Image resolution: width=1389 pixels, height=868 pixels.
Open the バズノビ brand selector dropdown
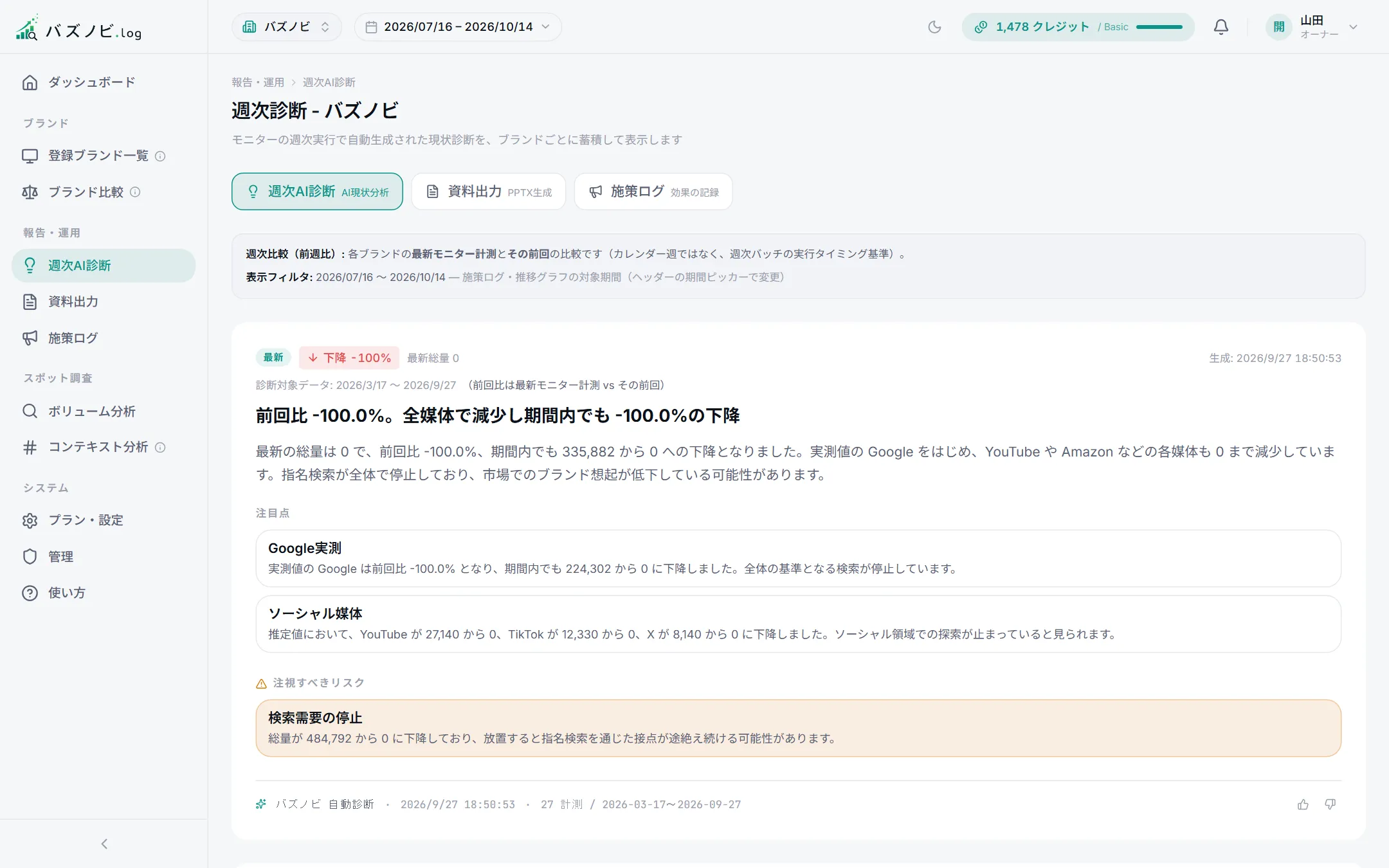pos(287,27)
